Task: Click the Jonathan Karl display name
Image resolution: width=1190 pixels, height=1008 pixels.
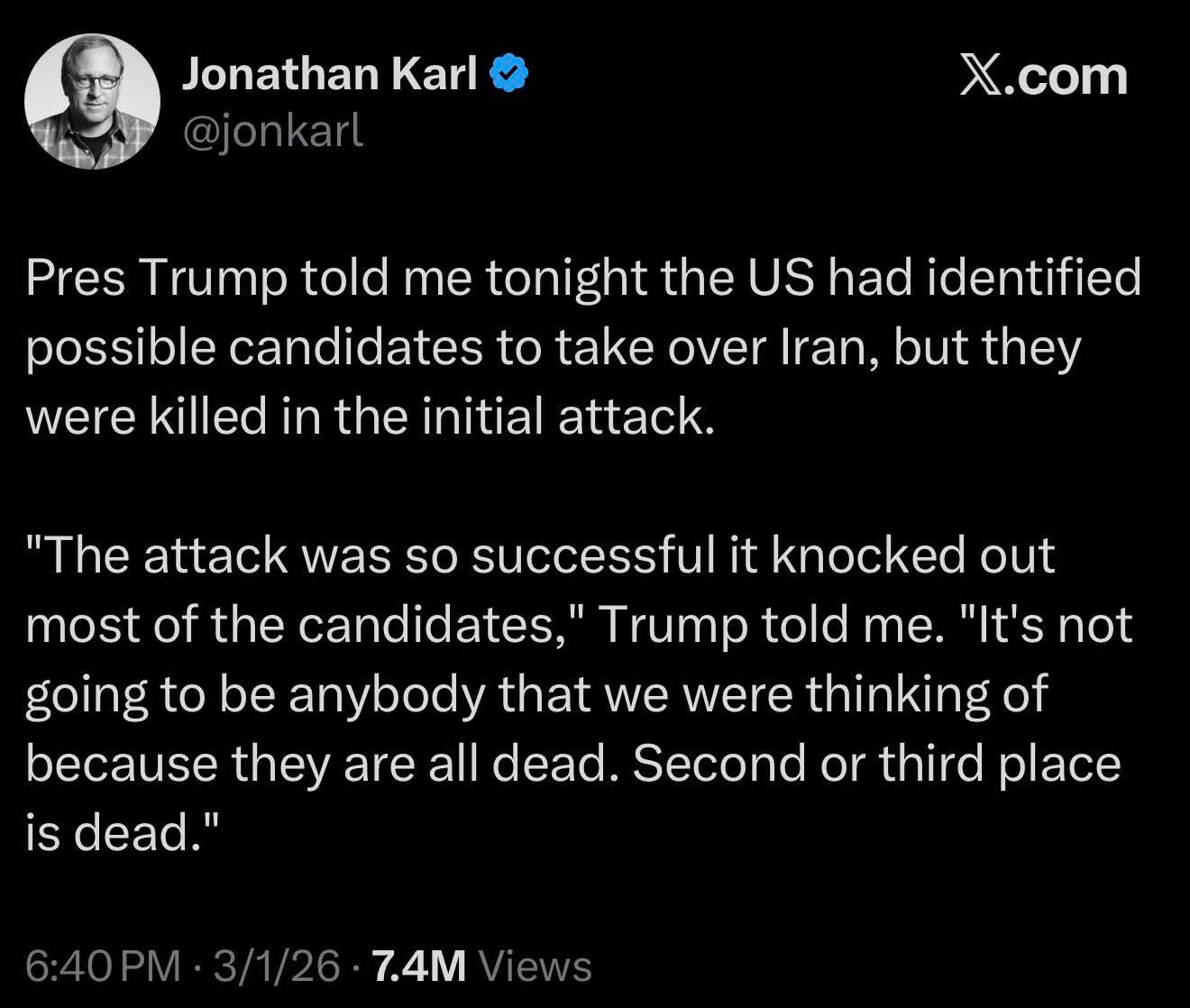Action: click(330, 74)
